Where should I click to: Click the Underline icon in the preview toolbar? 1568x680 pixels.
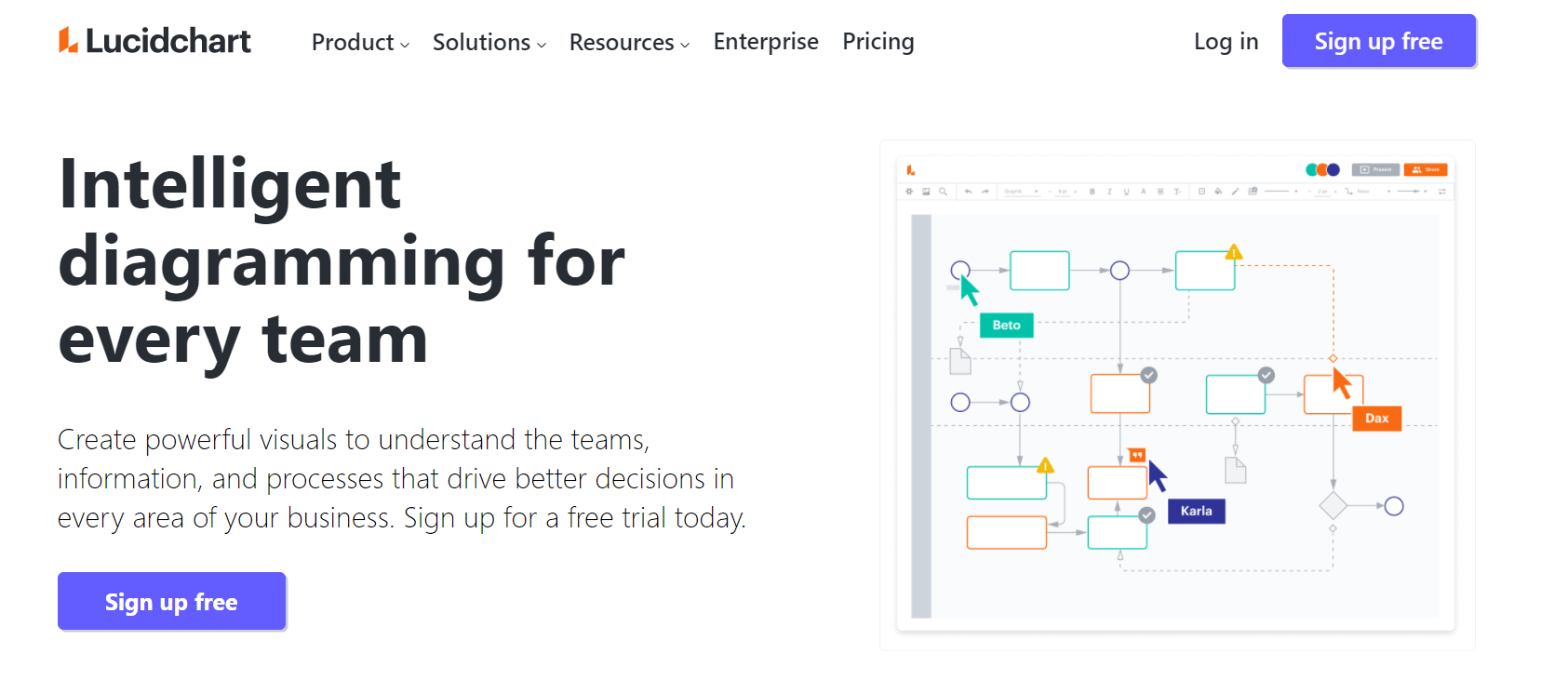pyautogui.click(x=1126, y=192)
